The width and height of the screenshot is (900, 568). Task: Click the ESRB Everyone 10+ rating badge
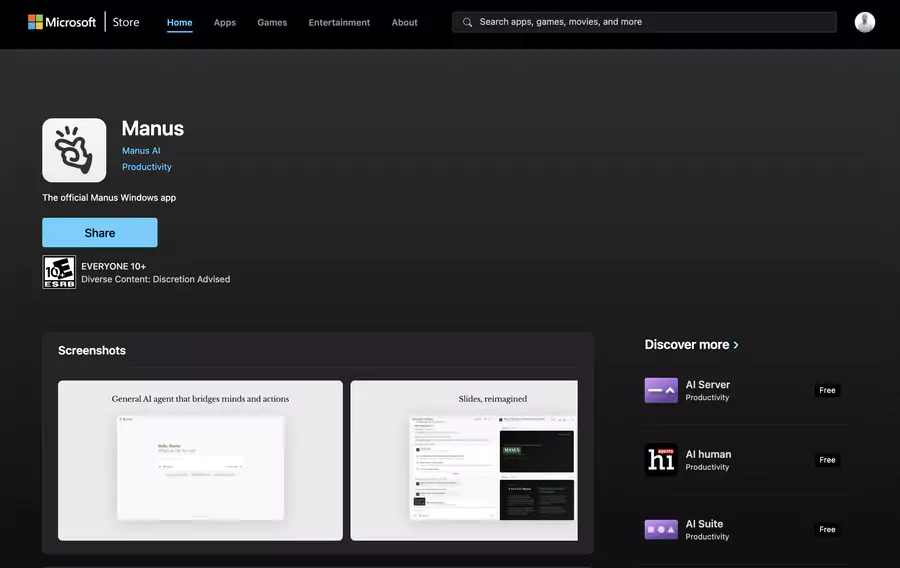point(59,272)
